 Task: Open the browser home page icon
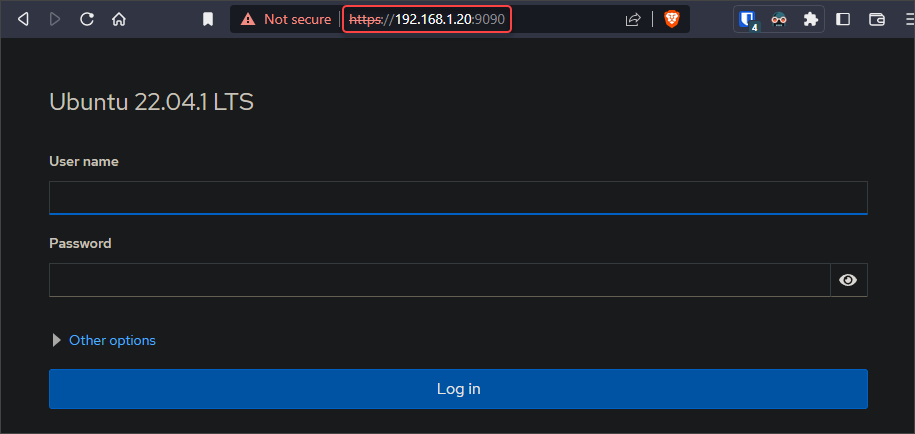[119, 19]
